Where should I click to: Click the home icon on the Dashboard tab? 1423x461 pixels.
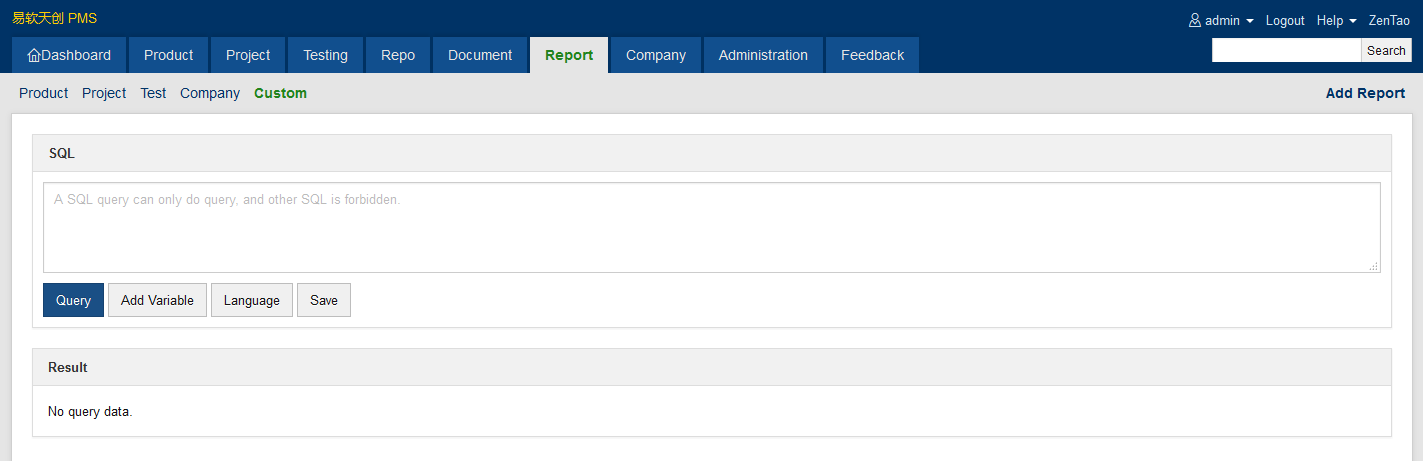[x=34, y=56]
